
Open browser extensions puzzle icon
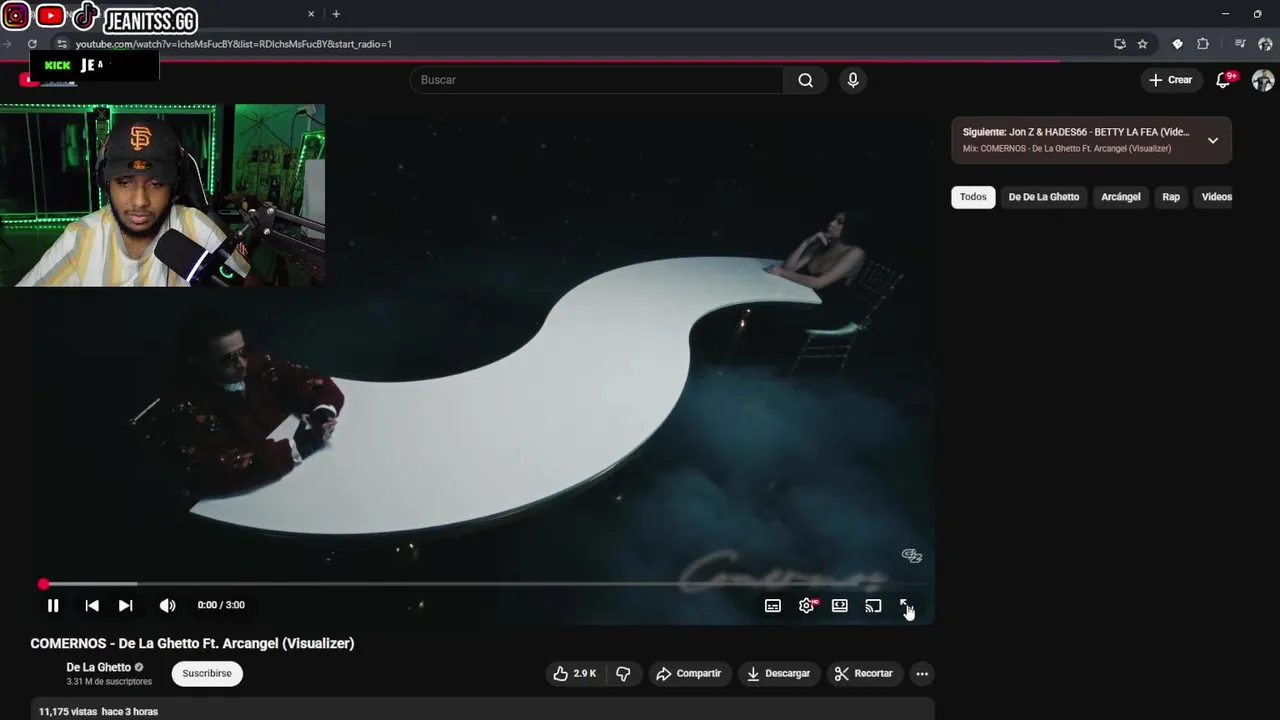click(x=1203, y=44)
